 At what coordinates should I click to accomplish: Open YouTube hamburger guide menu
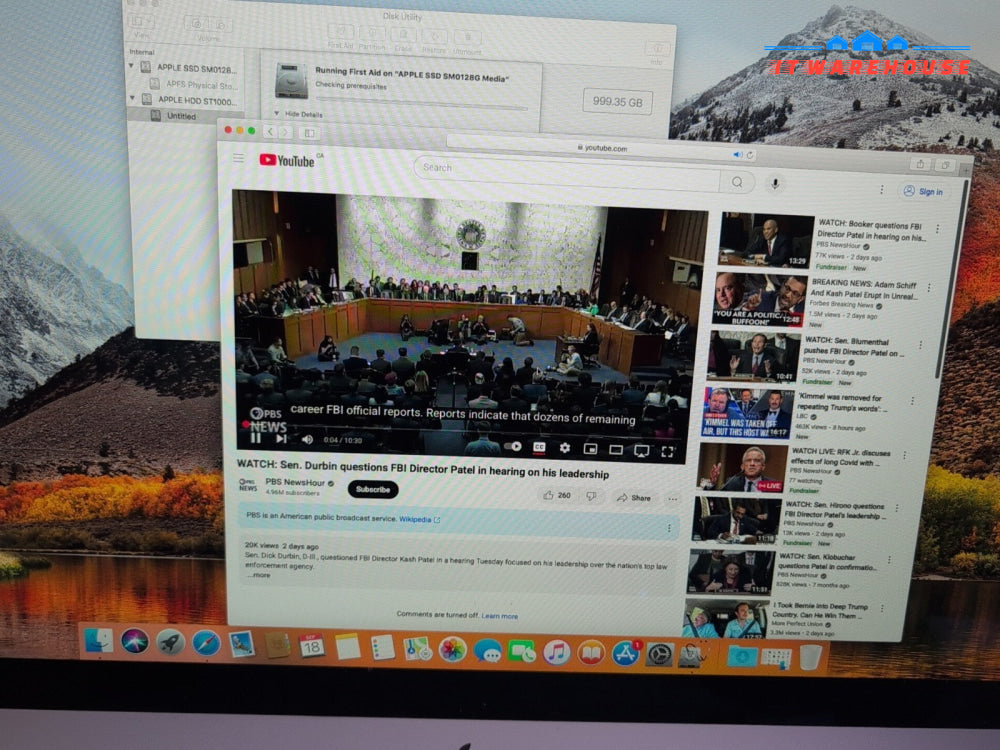pos(239,158)
